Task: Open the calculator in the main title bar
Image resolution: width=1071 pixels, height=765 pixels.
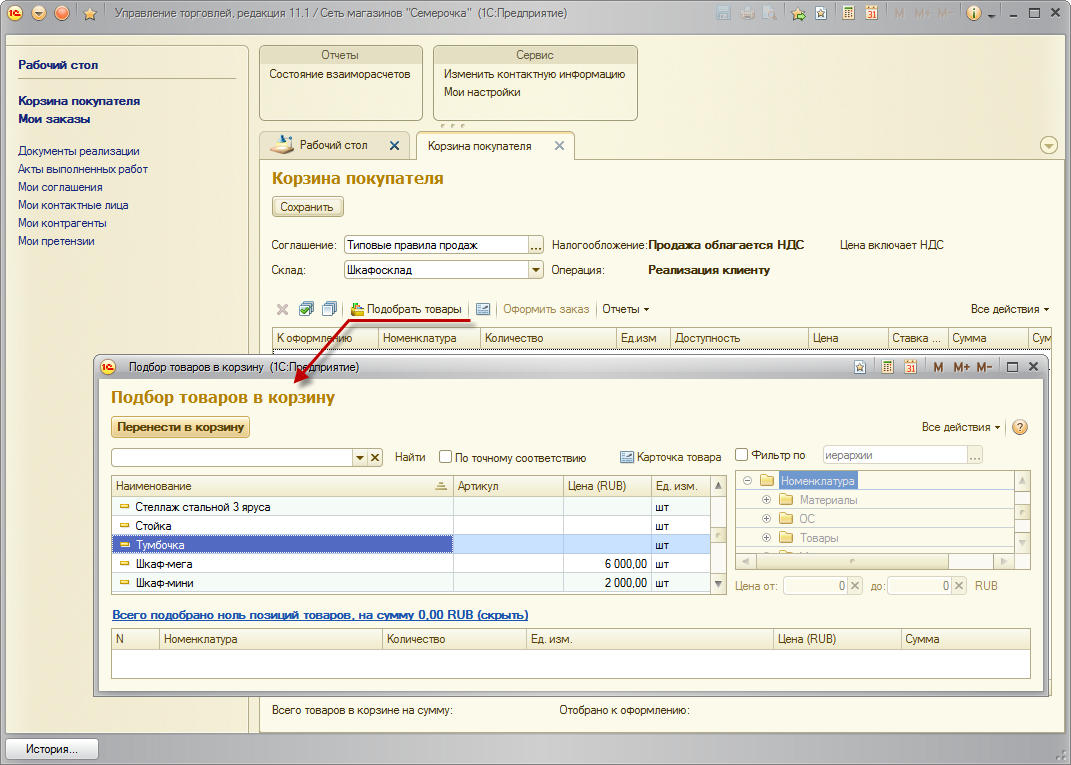Action: coord(848,13)
